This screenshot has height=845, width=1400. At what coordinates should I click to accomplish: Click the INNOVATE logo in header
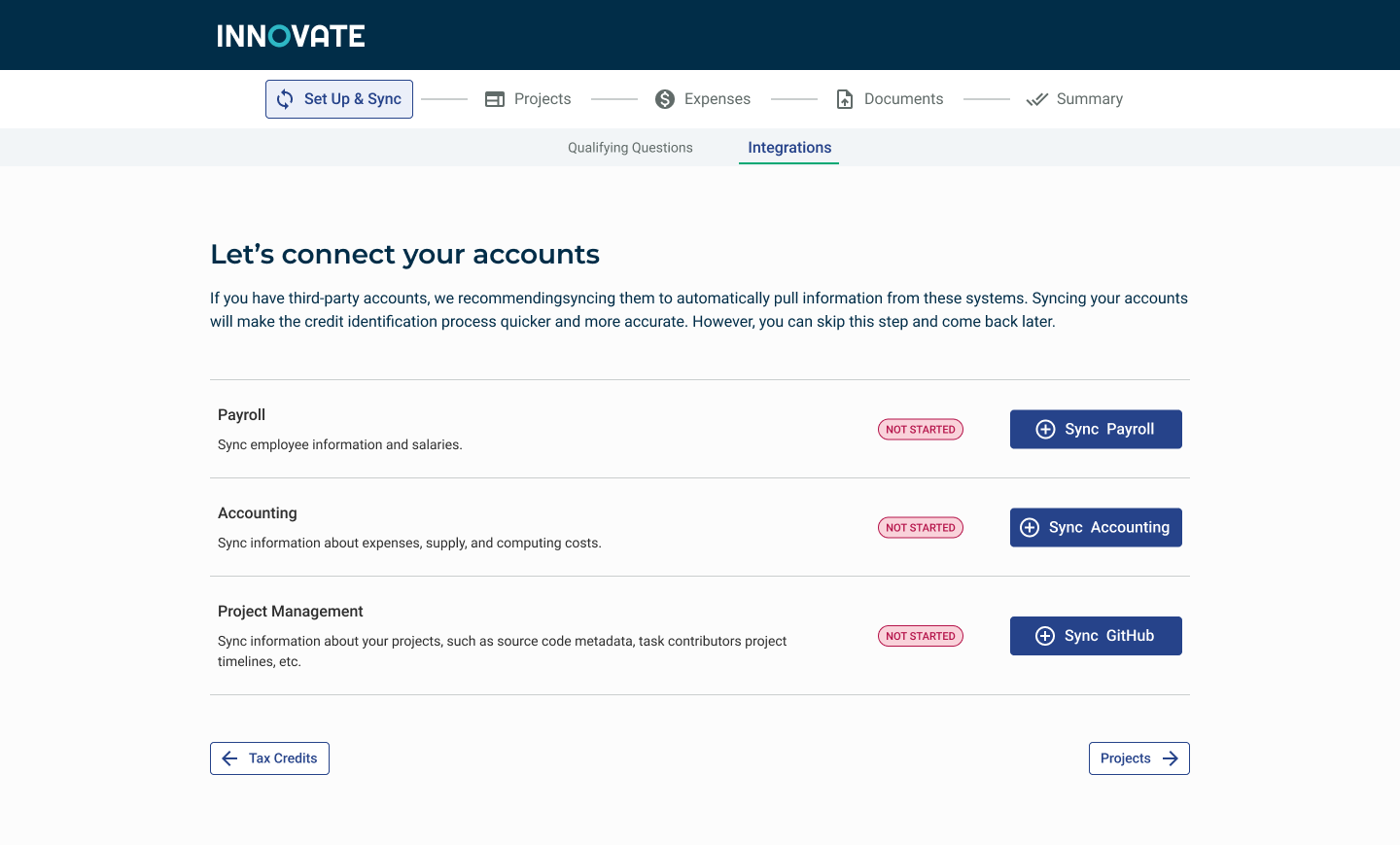(291, 36)
